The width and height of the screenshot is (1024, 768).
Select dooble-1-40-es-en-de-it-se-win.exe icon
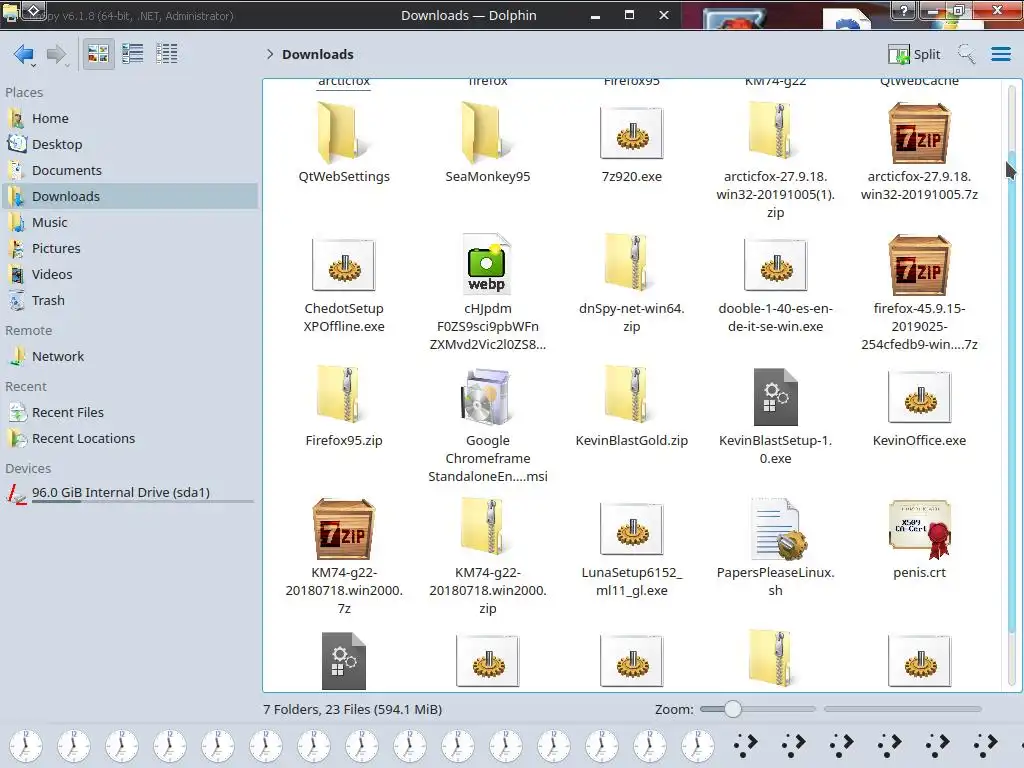[x=775, y=264]
